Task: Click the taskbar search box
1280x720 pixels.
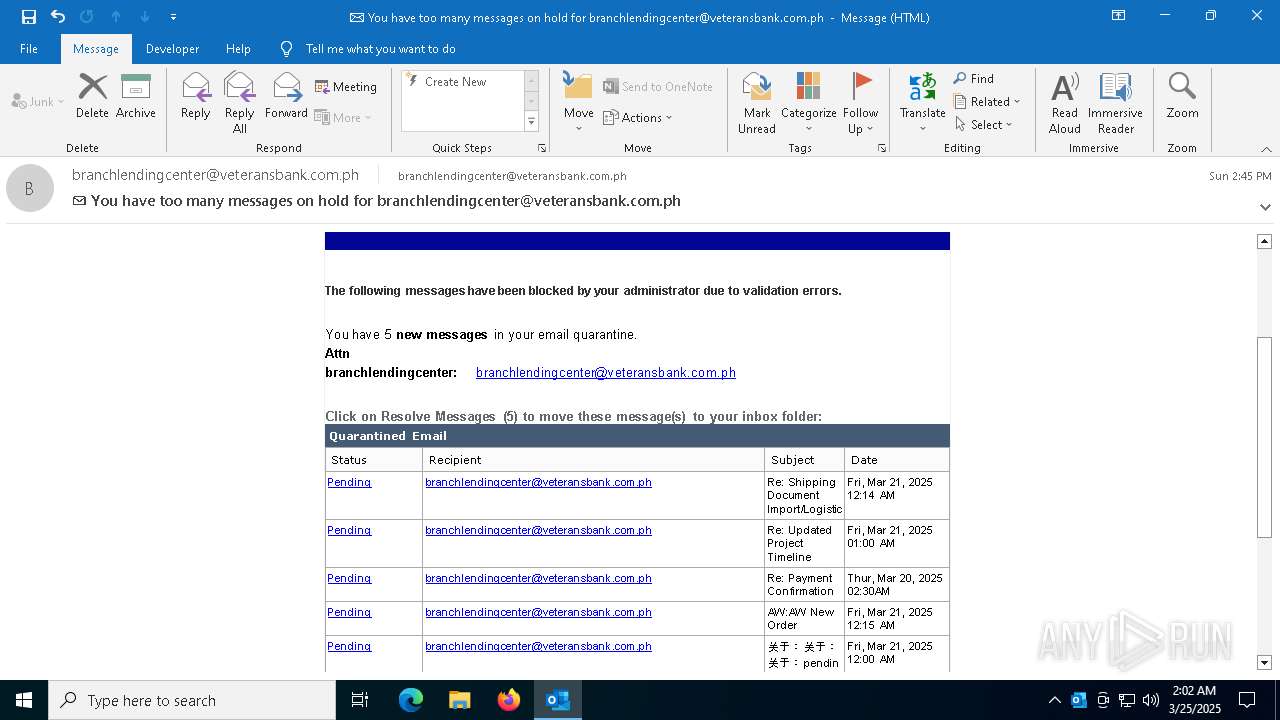Action: tap(192, 700)
